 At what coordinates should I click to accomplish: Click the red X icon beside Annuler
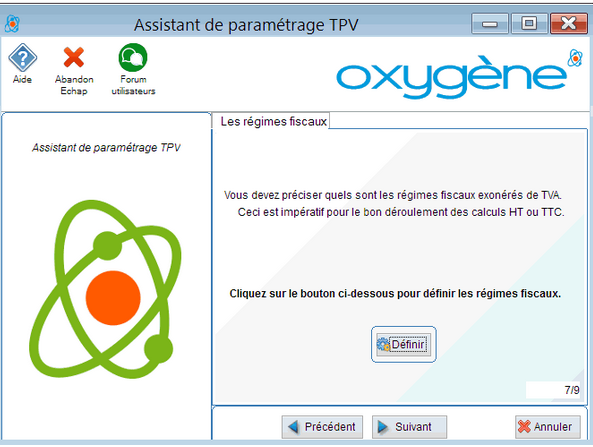click(525, 427)
